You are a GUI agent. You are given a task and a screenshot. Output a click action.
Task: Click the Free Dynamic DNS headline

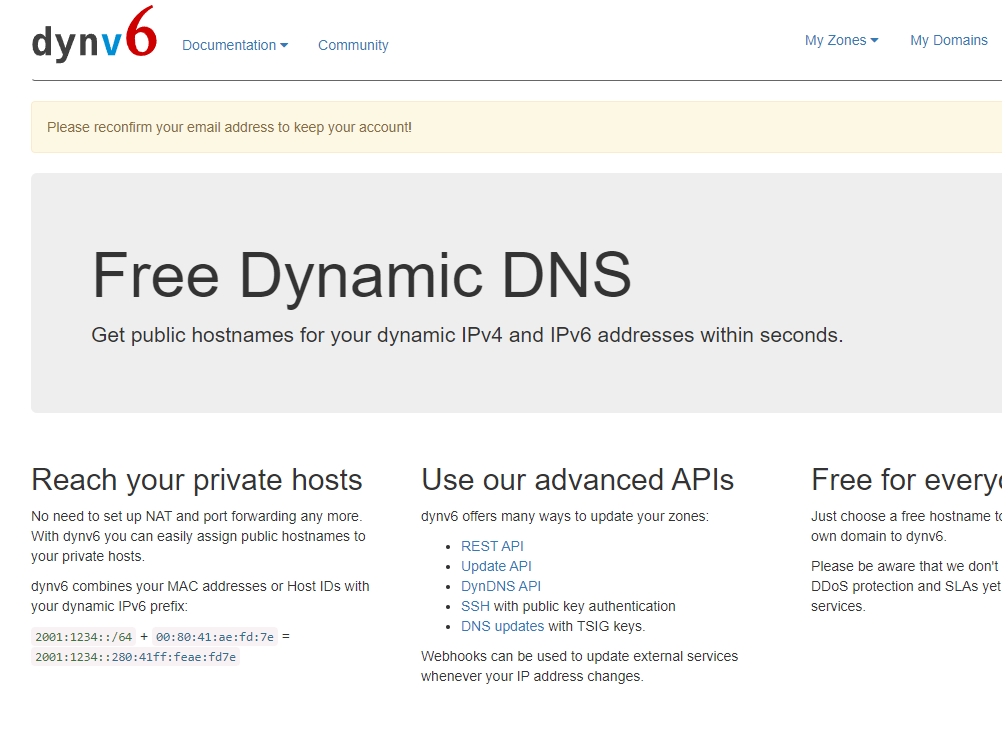(x=361, y=275)
